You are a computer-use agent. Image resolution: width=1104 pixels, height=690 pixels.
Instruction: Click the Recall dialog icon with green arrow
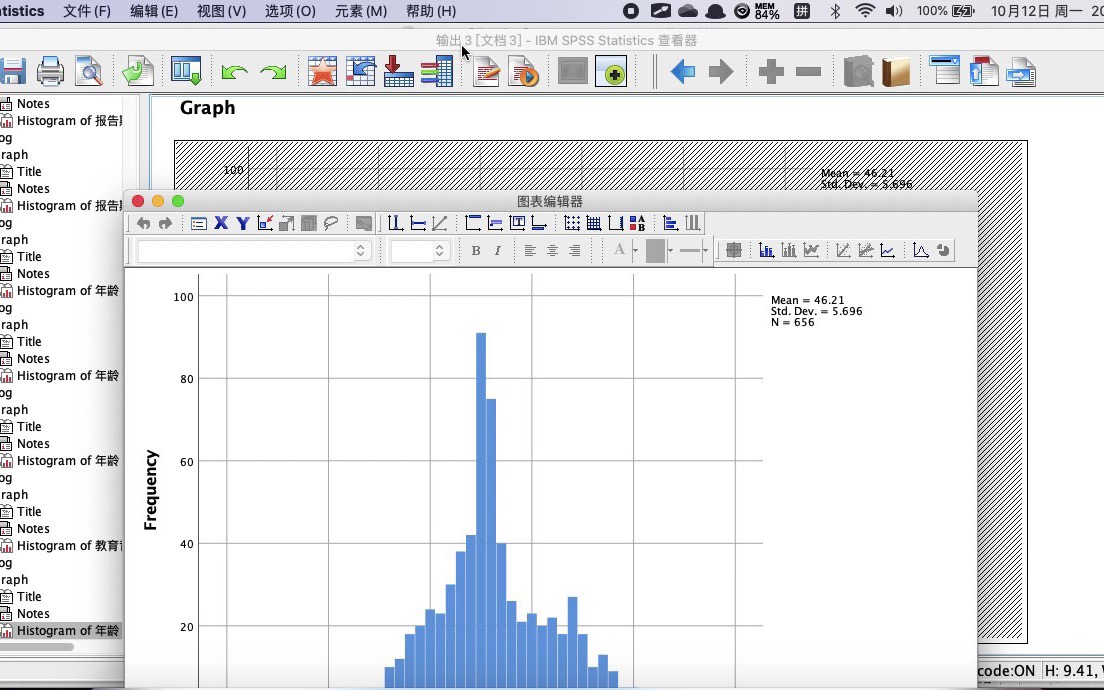coord(187,72)
